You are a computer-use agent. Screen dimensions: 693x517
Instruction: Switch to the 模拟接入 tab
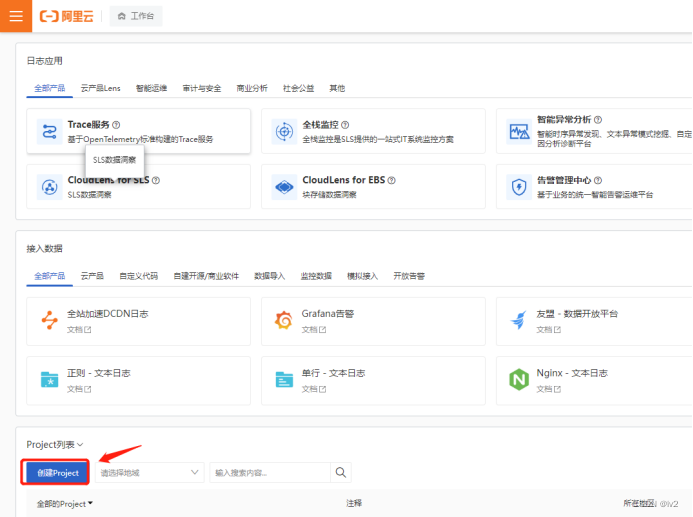(x=362, y=276)
